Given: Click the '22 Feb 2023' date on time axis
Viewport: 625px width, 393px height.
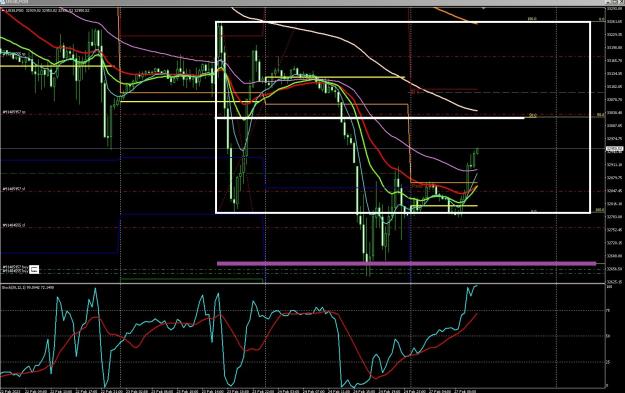Looking at the screenshot, I should [x=9, y=391].
